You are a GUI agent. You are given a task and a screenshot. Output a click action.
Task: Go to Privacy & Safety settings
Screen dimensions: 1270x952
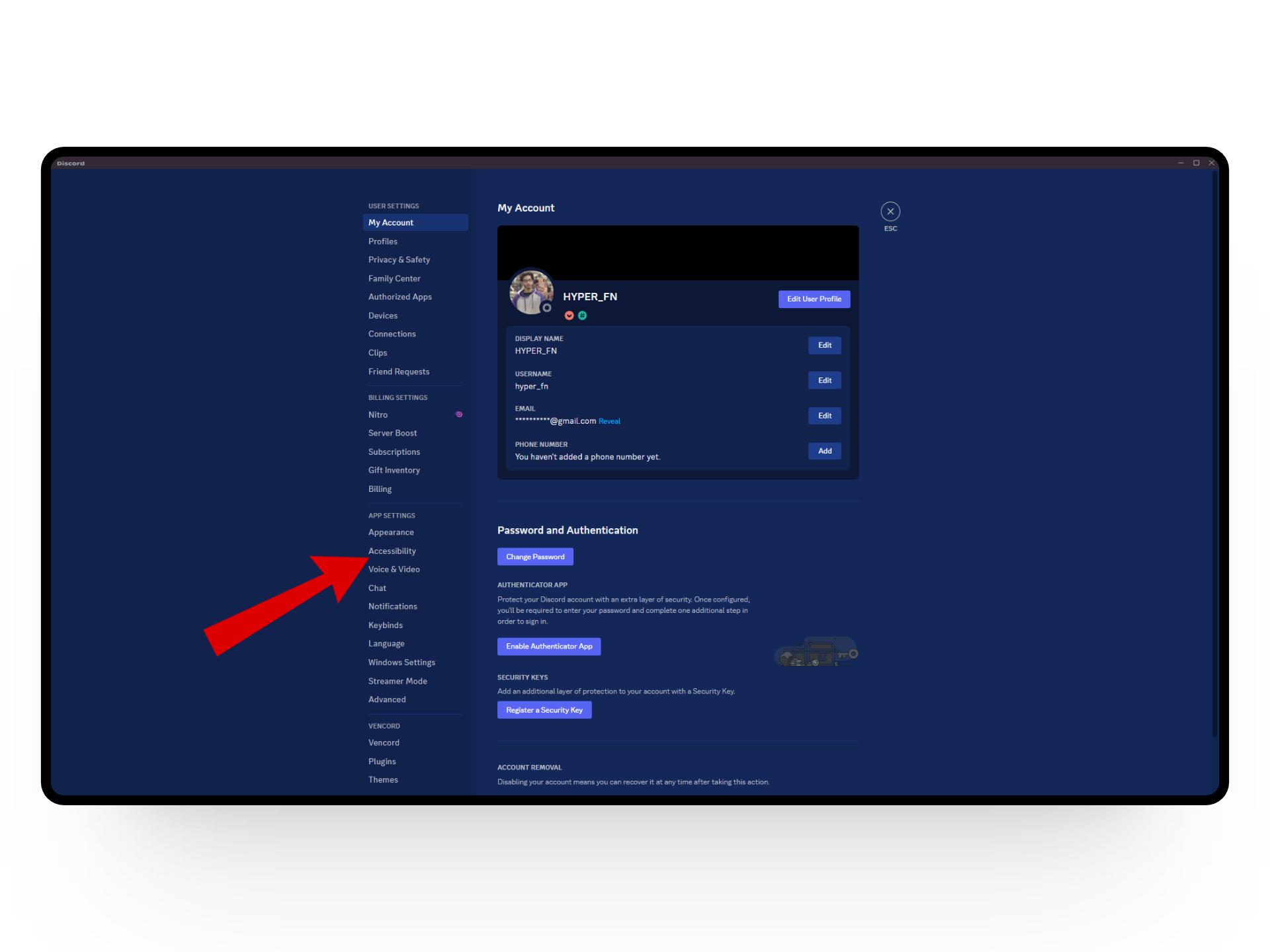pos(399,260)
